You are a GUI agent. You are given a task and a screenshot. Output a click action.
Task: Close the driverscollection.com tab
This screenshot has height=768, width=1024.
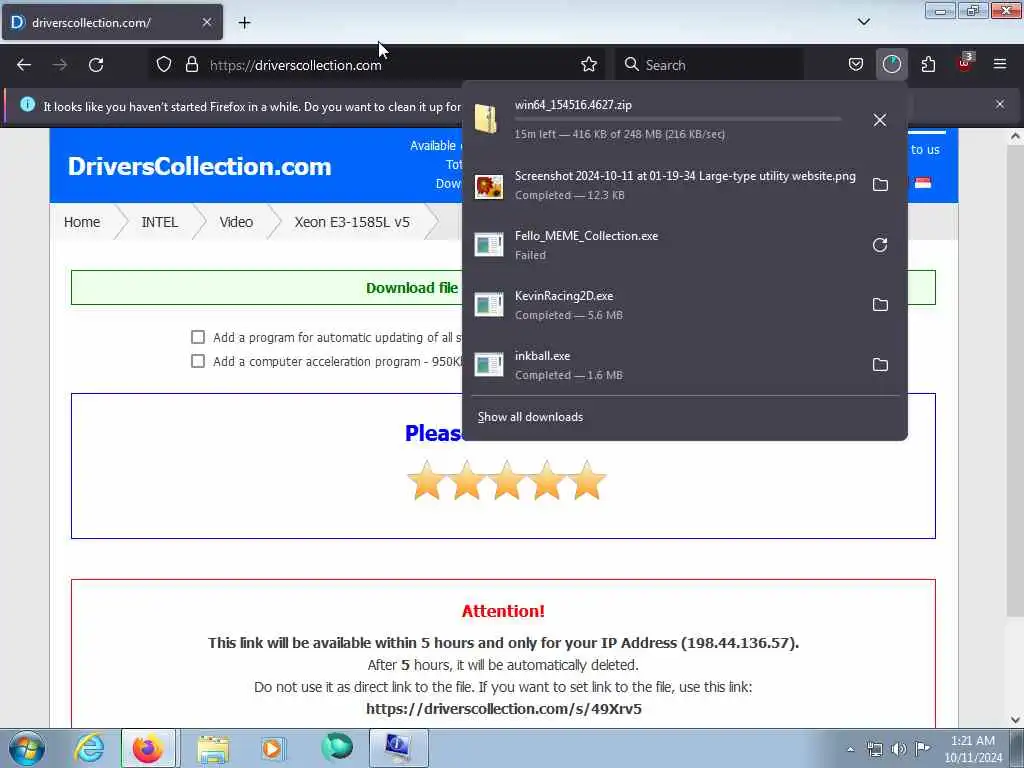206,22
